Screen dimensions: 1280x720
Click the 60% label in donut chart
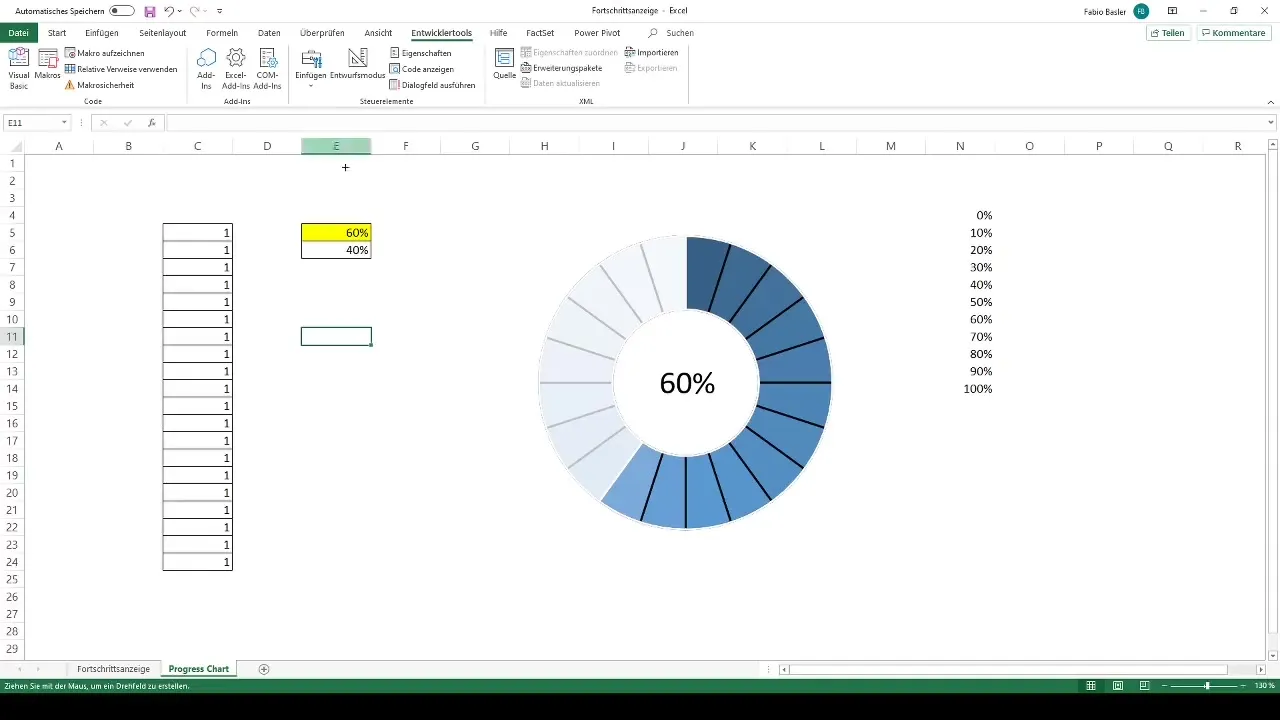[687, 383]
